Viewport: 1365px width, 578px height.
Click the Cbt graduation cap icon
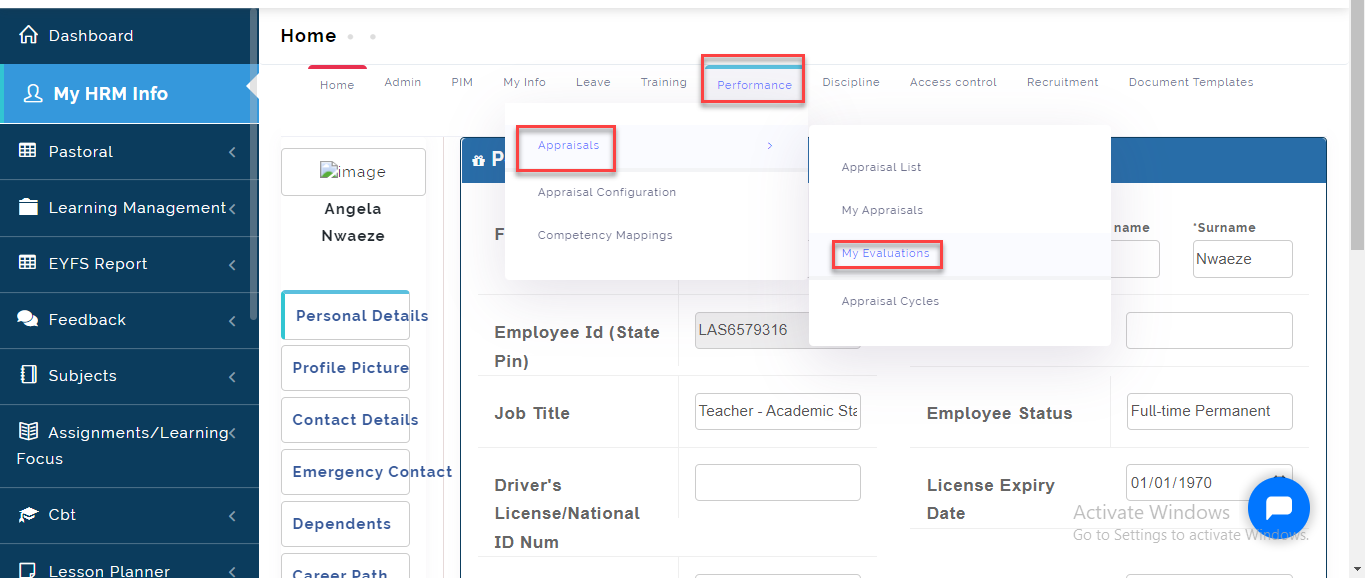[x=28, y=515]
